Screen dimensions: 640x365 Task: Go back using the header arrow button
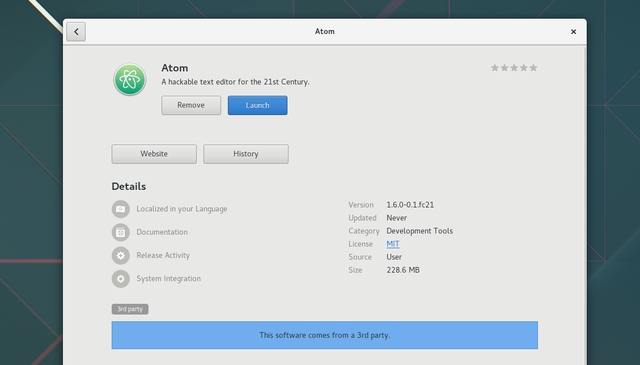click(76, 31)
